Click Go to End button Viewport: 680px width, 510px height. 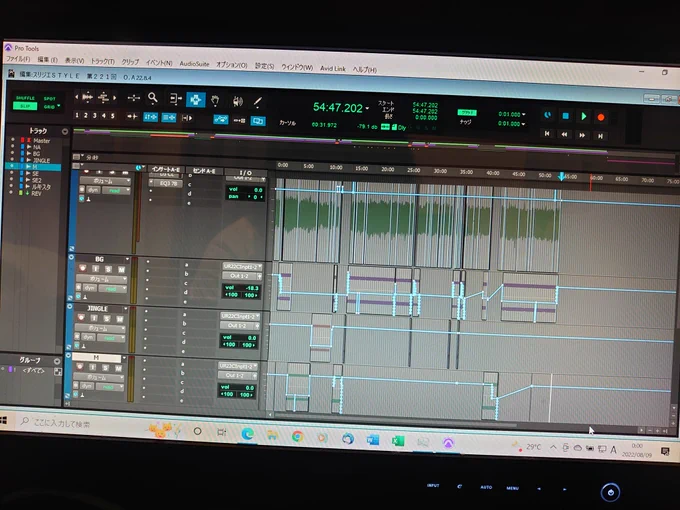click(x=600, y=136)
